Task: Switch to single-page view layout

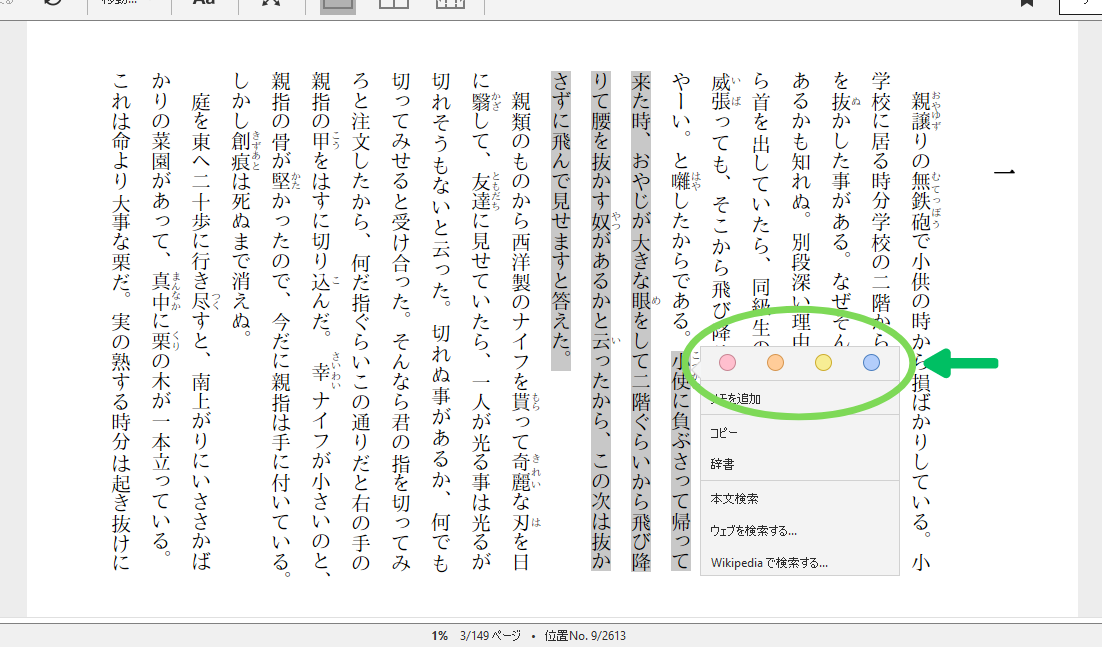Action: tap(337, 3)
